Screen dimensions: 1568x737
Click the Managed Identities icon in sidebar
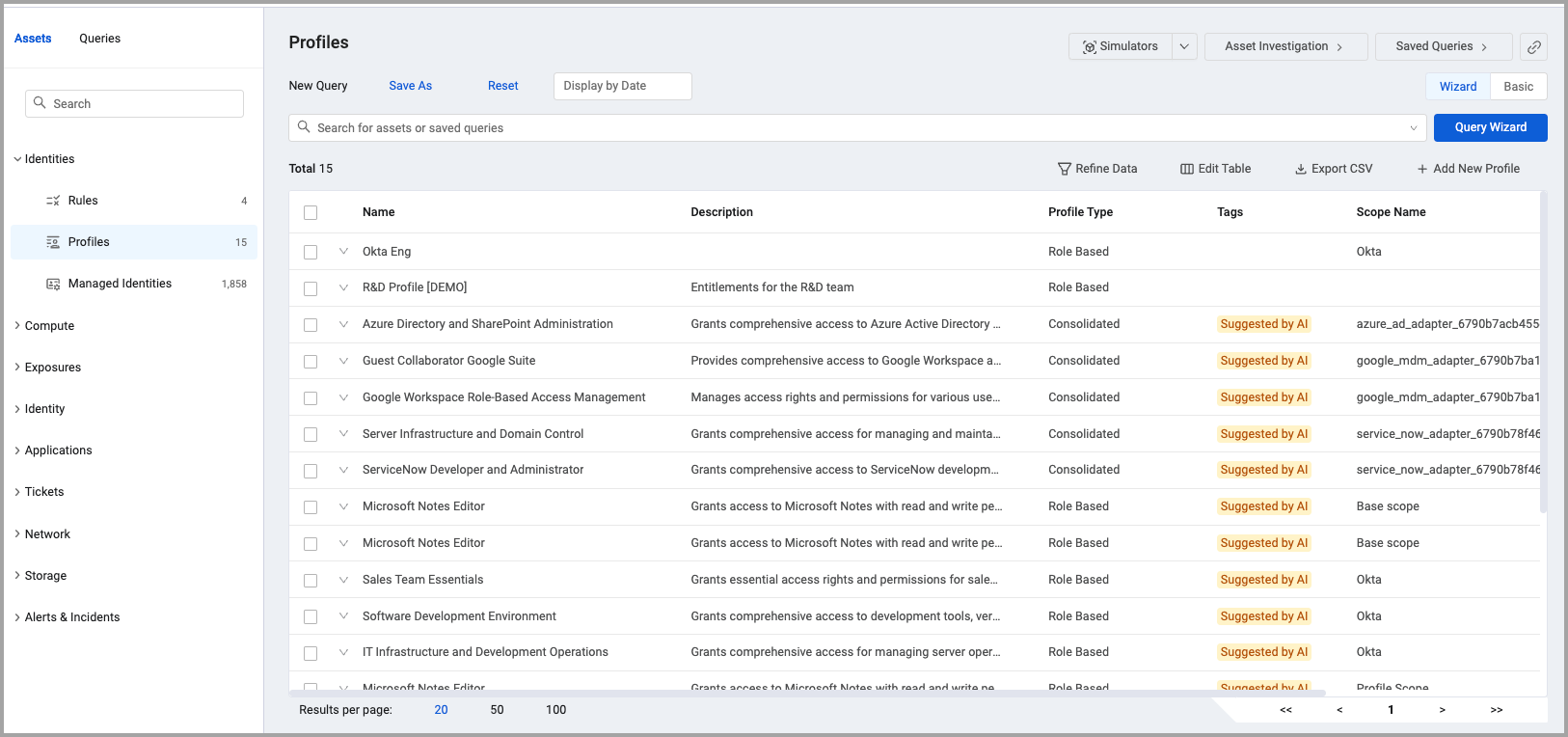coord(53,284)
